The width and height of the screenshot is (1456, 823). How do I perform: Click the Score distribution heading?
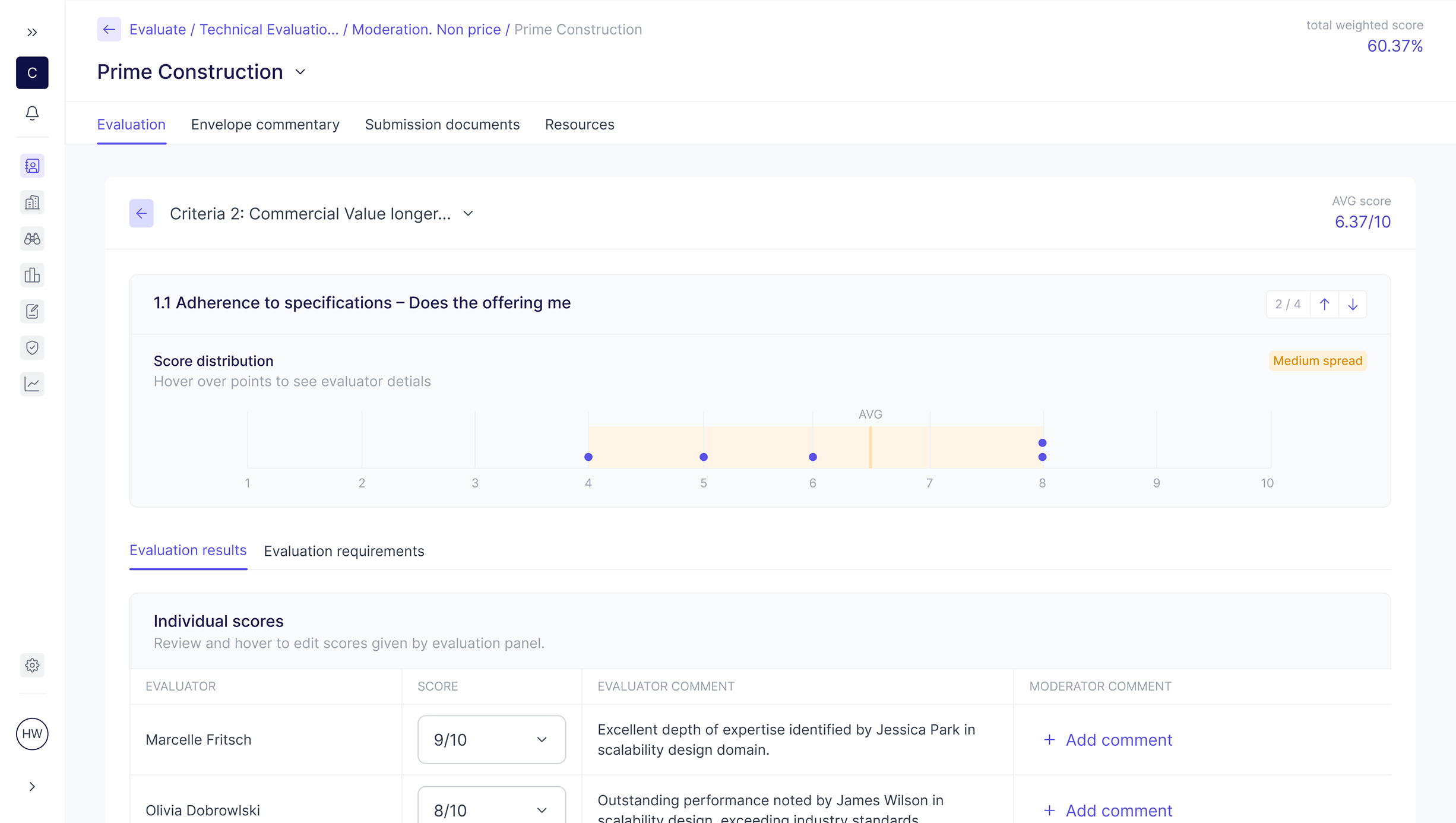coord(214,361)
